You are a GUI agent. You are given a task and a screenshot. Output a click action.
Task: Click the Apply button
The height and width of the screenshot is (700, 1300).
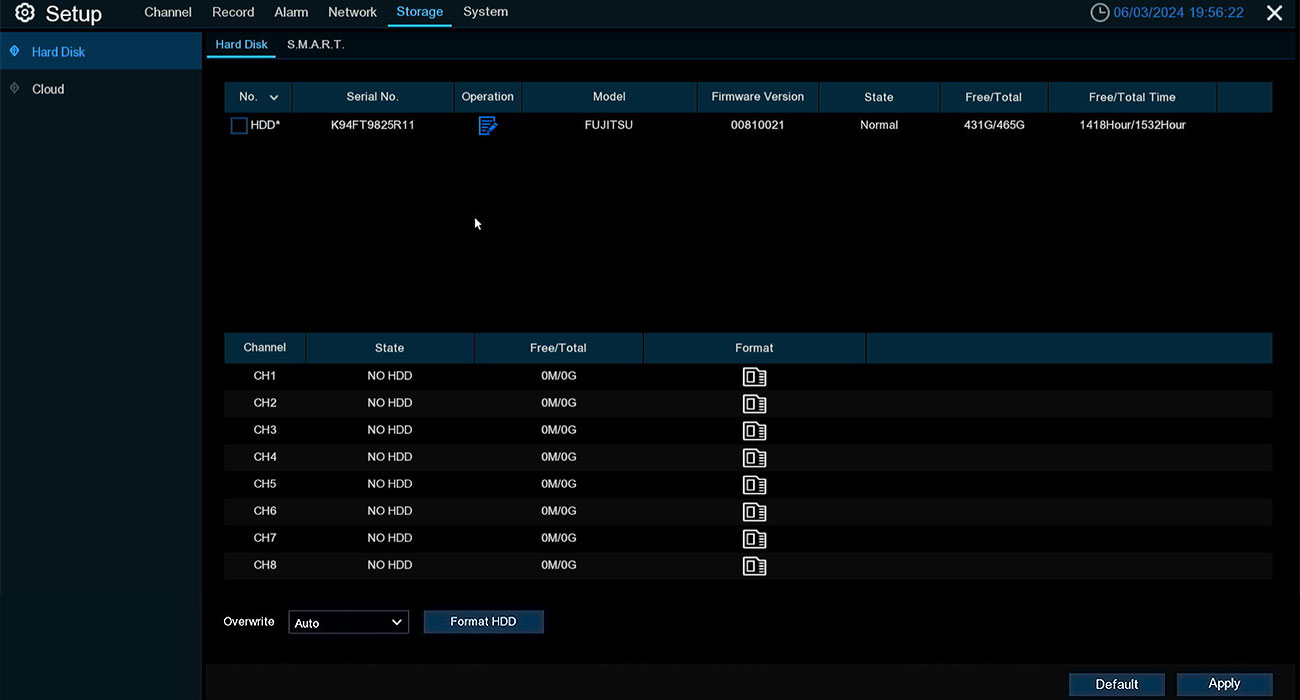tap(1224, 684)
